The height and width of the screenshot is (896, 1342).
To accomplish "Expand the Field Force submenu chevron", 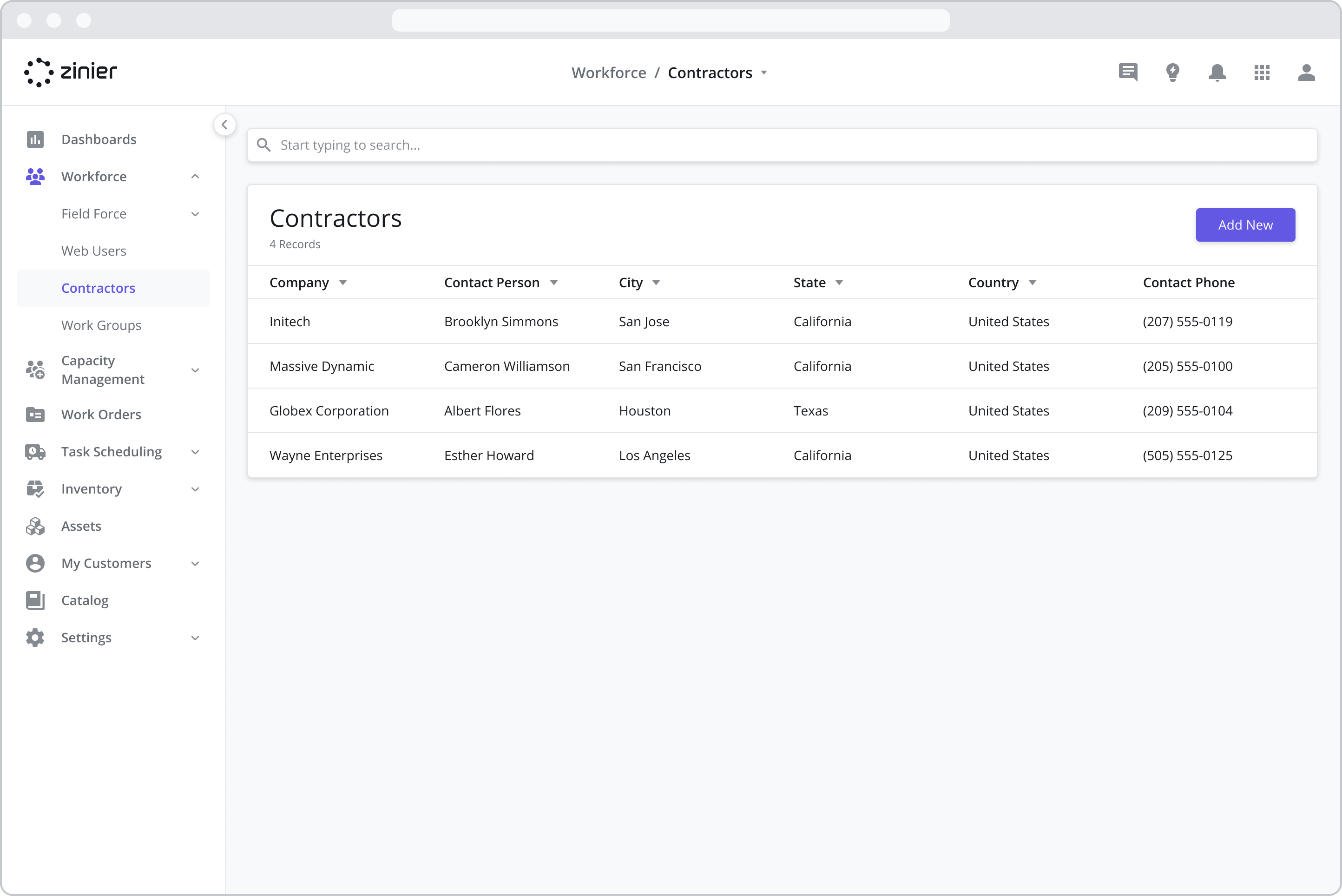I will pos(195,214).
